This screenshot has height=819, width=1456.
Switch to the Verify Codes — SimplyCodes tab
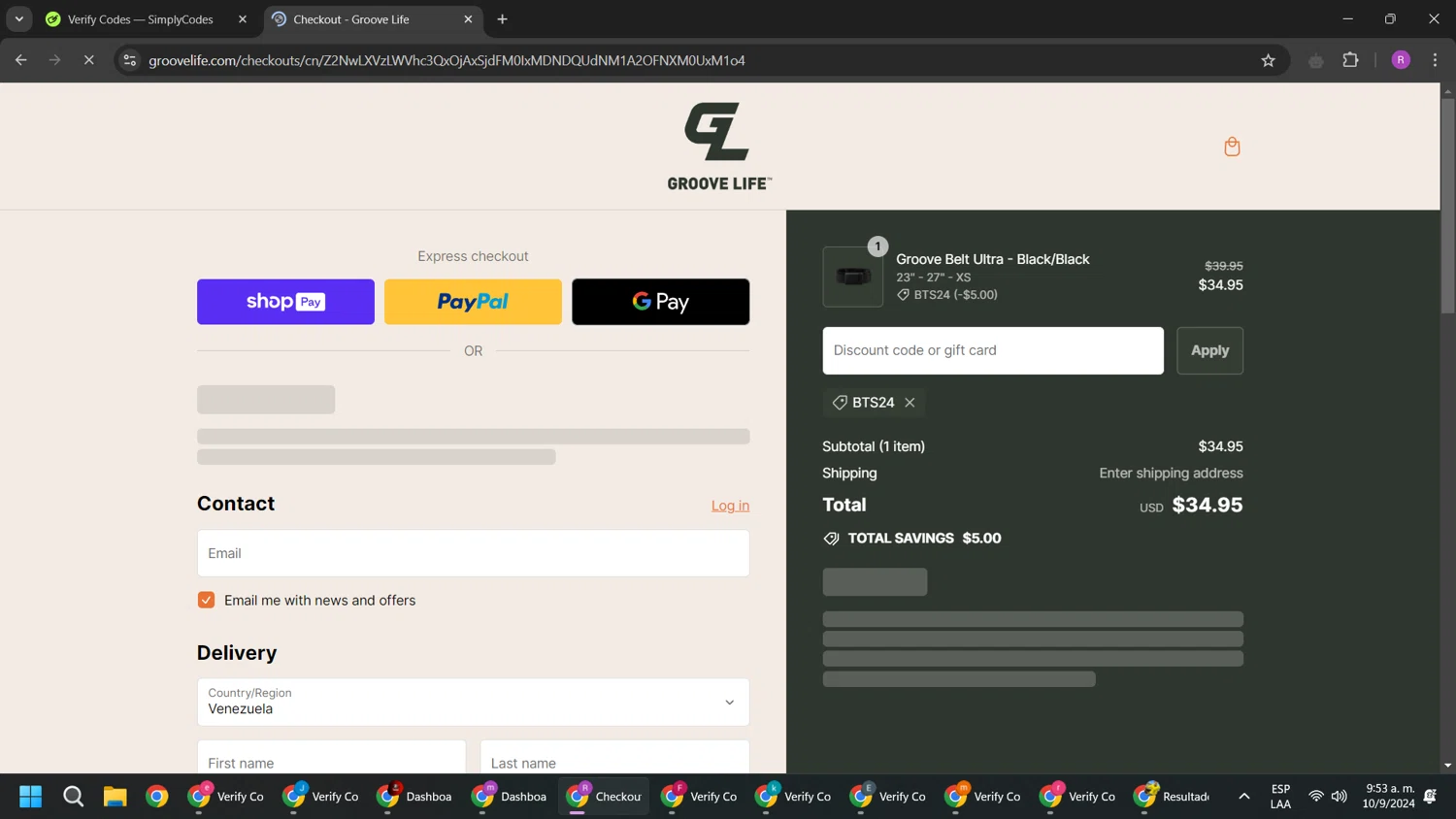(x=141, y=19)
